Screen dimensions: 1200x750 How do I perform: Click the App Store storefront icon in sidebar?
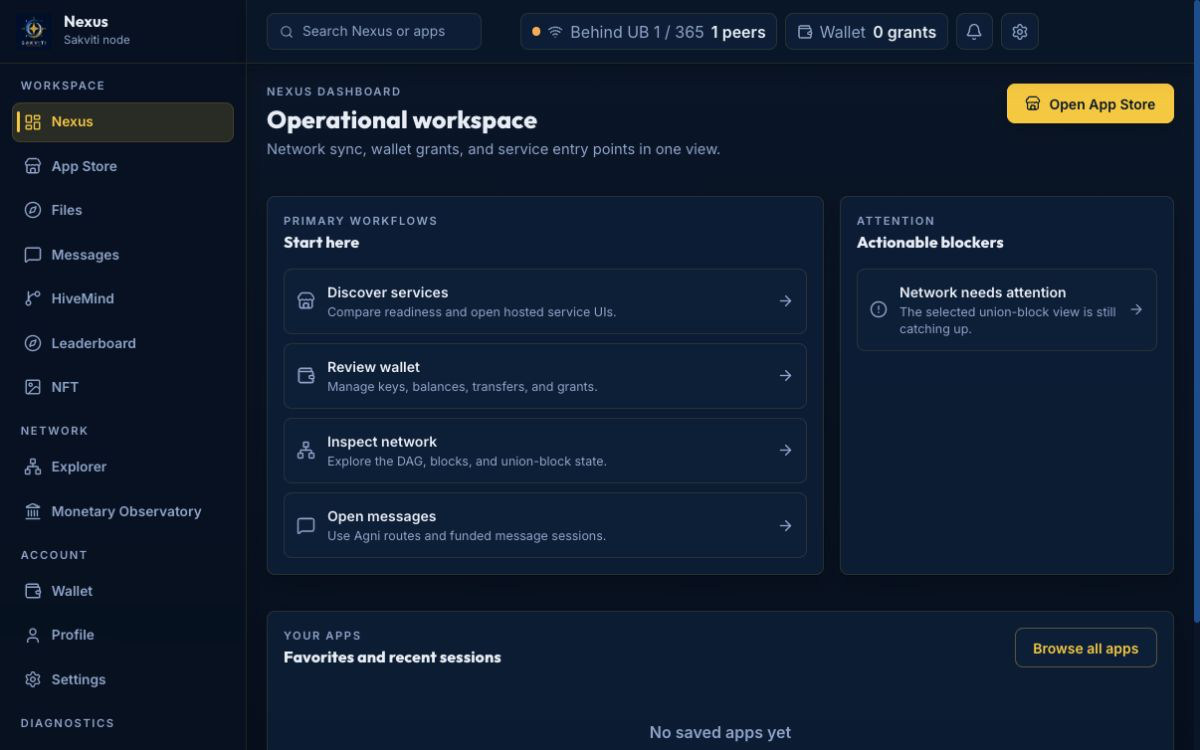click(33, 166)
